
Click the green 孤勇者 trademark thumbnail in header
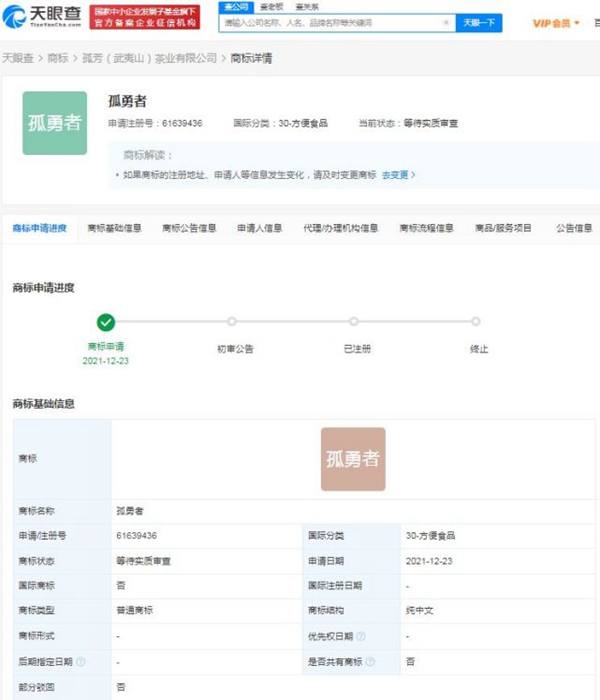point(54,123)
